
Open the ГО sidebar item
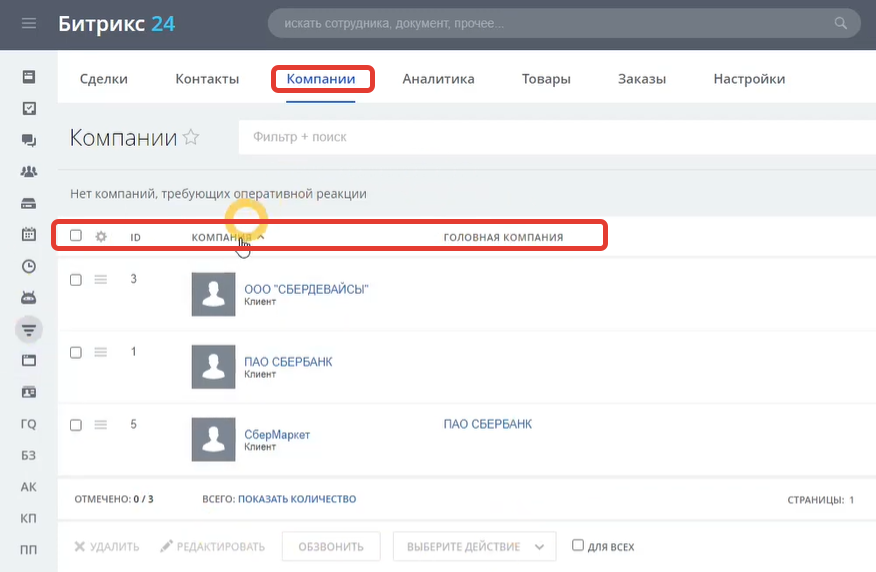tap(28, 424)
